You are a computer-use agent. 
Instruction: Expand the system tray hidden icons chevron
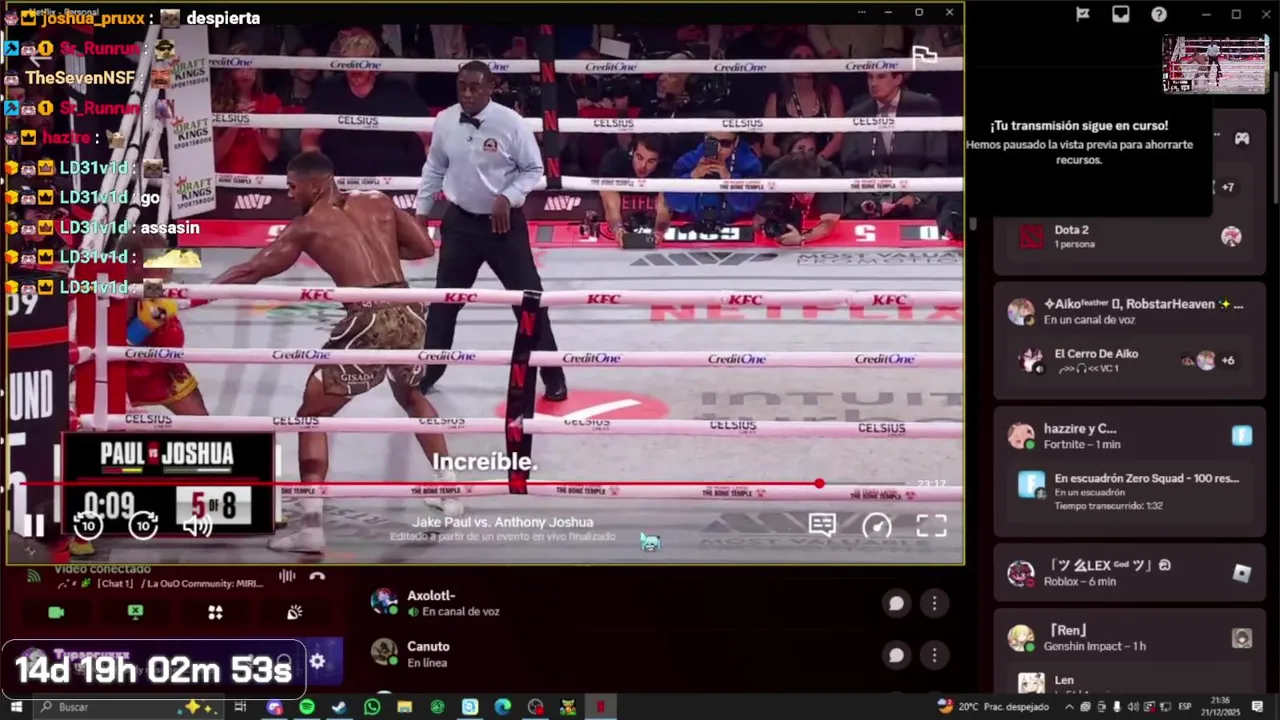click(x=1069, y=707)
